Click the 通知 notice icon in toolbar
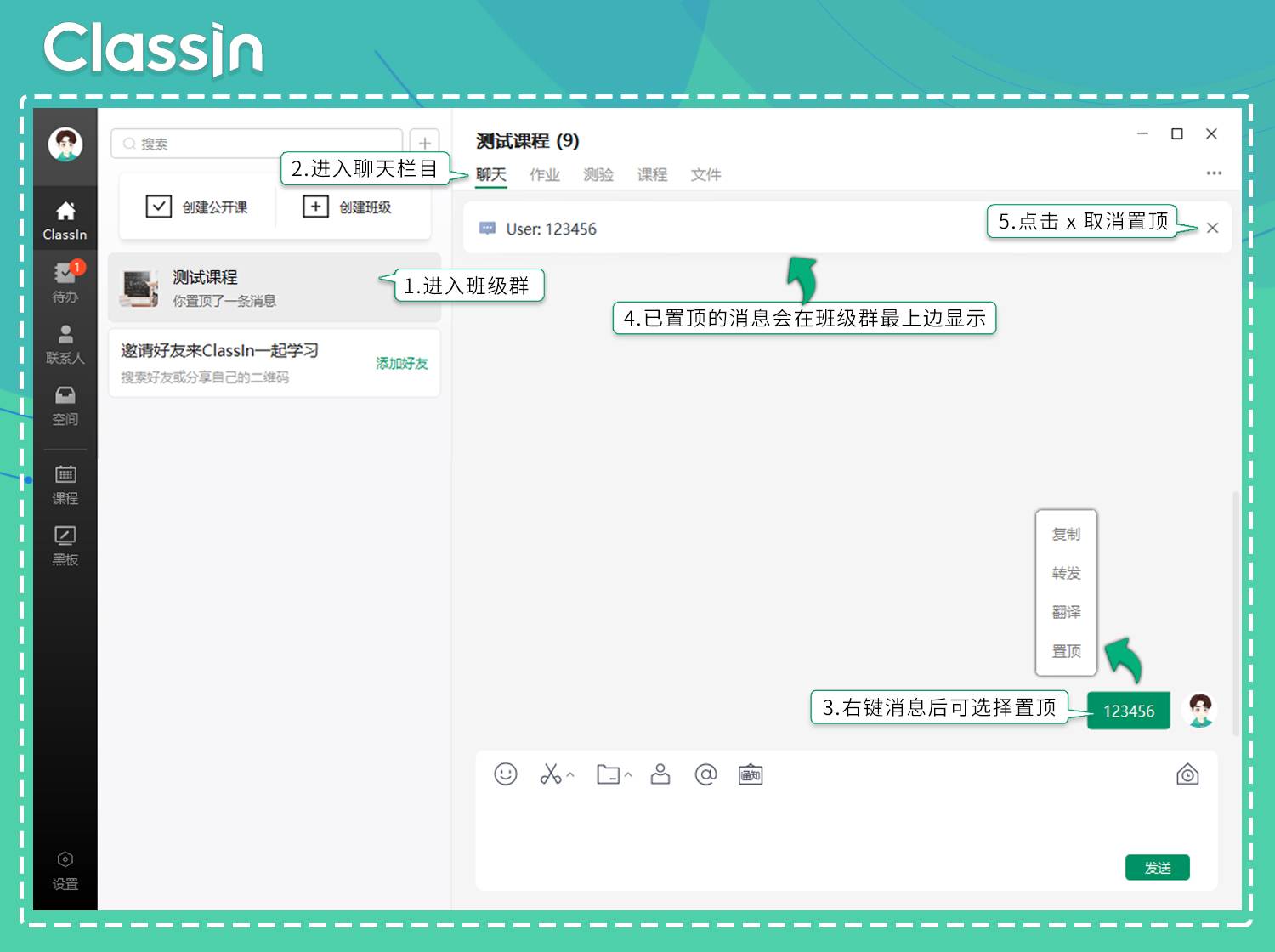The image size is (1275, 952). (x=751, y=774)
